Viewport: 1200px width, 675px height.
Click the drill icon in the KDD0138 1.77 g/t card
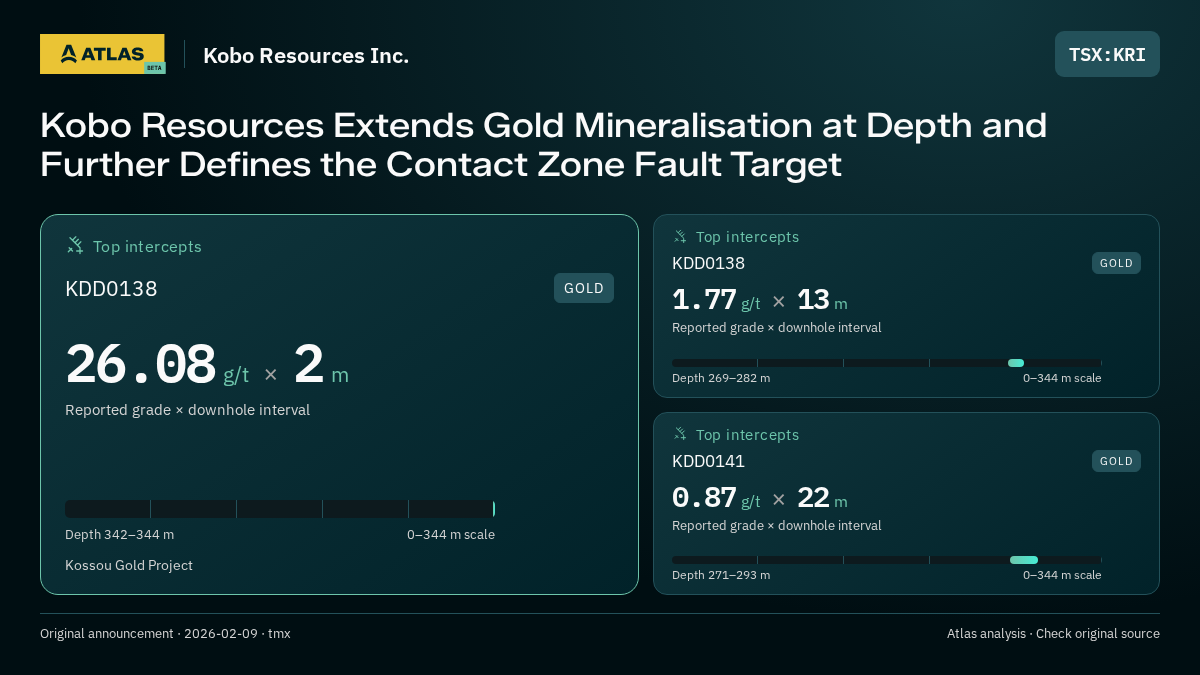point(680,237)
